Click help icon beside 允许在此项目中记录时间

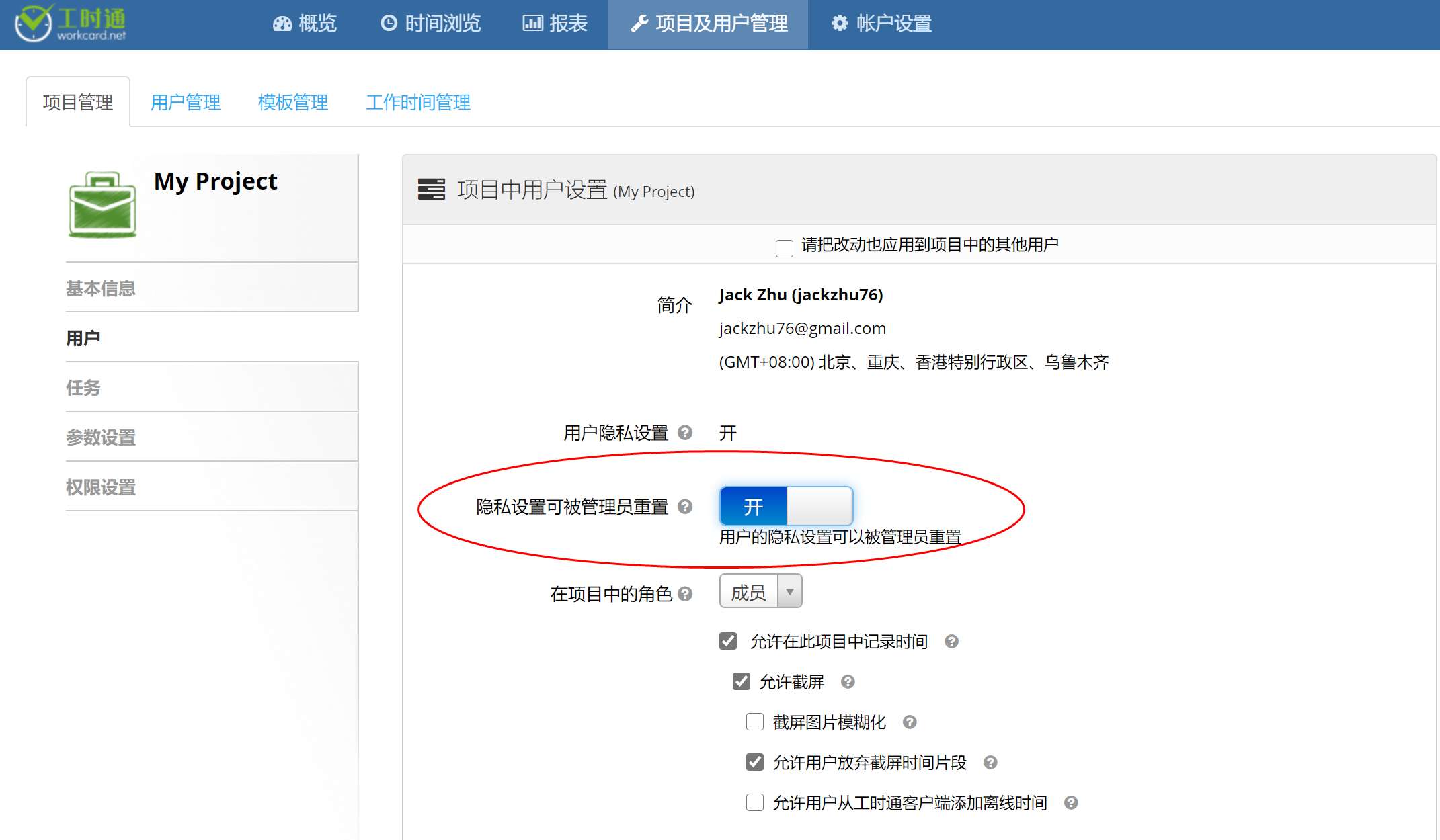click(x=951, y=642)
